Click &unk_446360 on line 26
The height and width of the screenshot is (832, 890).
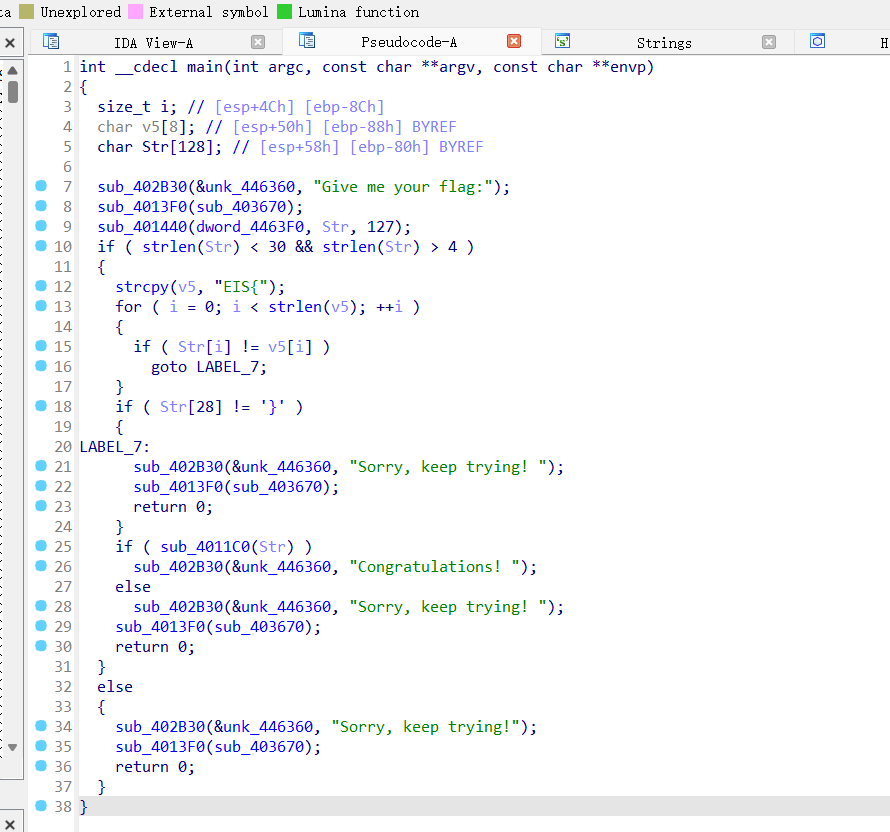pyautogui.click(x=282, y=566)
